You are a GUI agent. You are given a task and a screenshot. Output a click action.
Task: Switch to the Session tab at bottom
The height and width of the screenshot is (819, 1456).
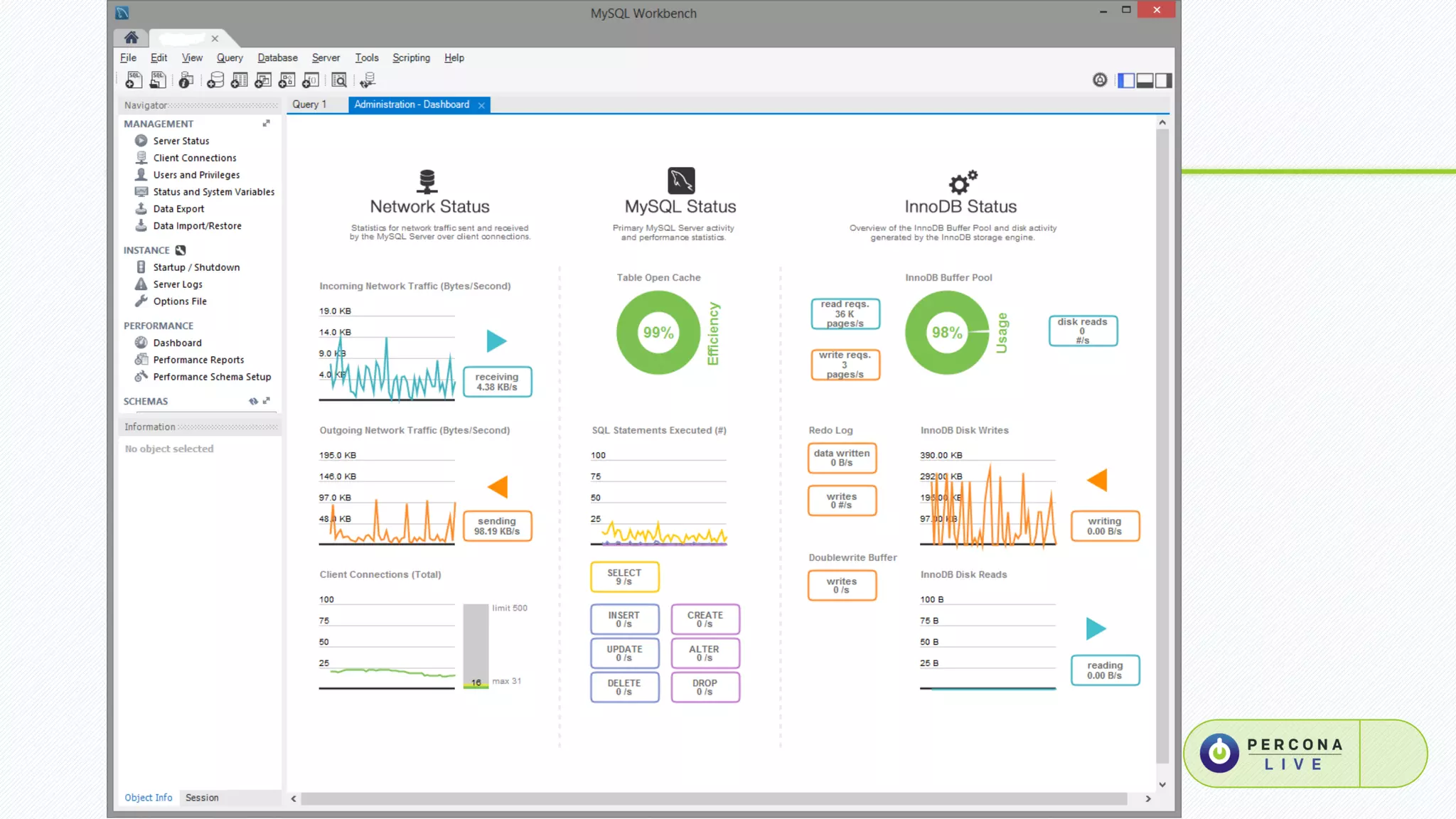pyautogui.click(x=202, y=798)
